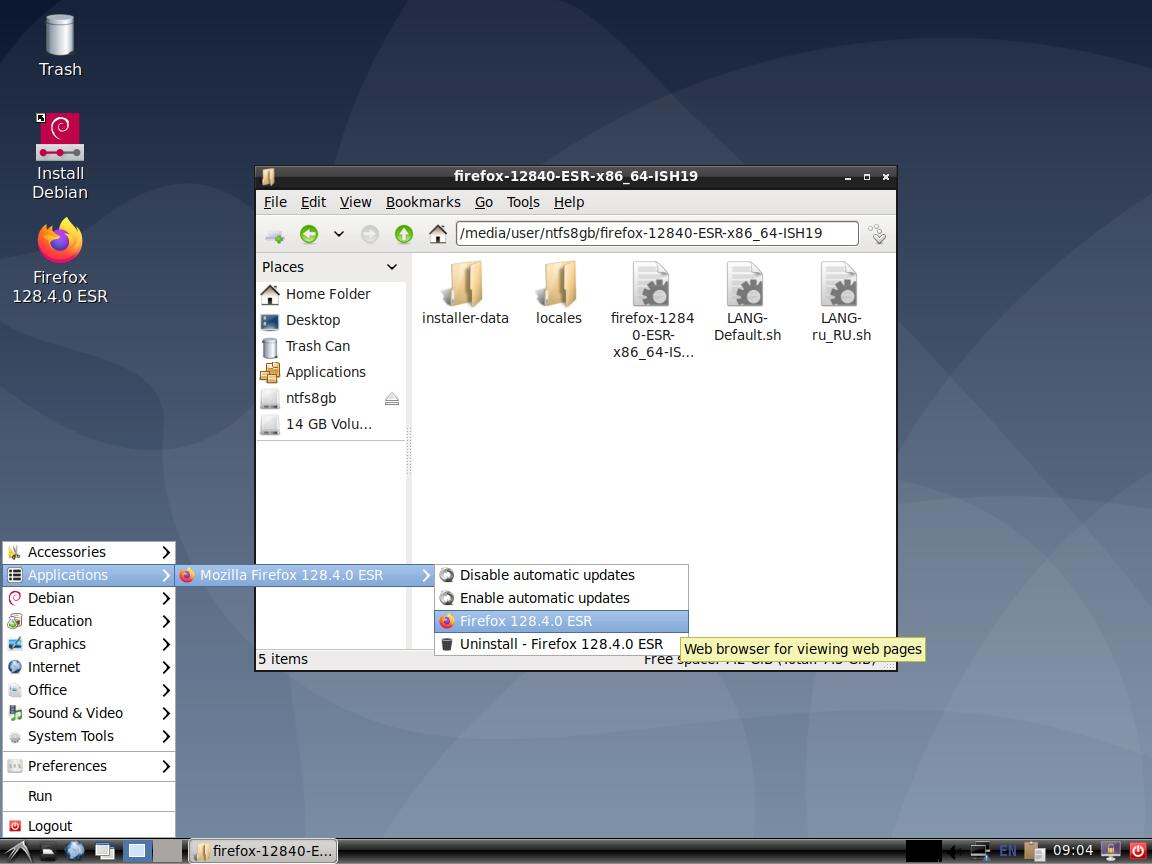The image size is (1152, 864).
Task: Select ntfs8gb volume in Places
Action: tap(319, 398)
